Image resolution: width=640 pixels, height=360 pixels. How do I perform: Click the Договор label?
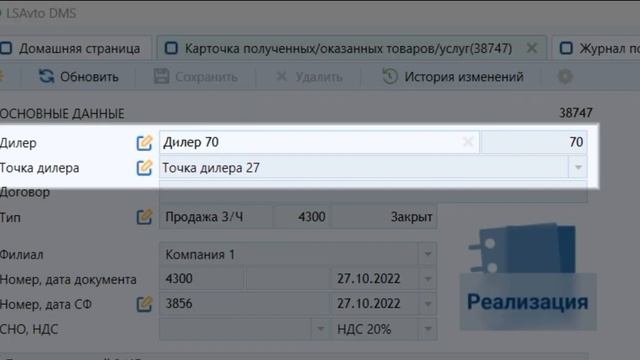(24, 192)
